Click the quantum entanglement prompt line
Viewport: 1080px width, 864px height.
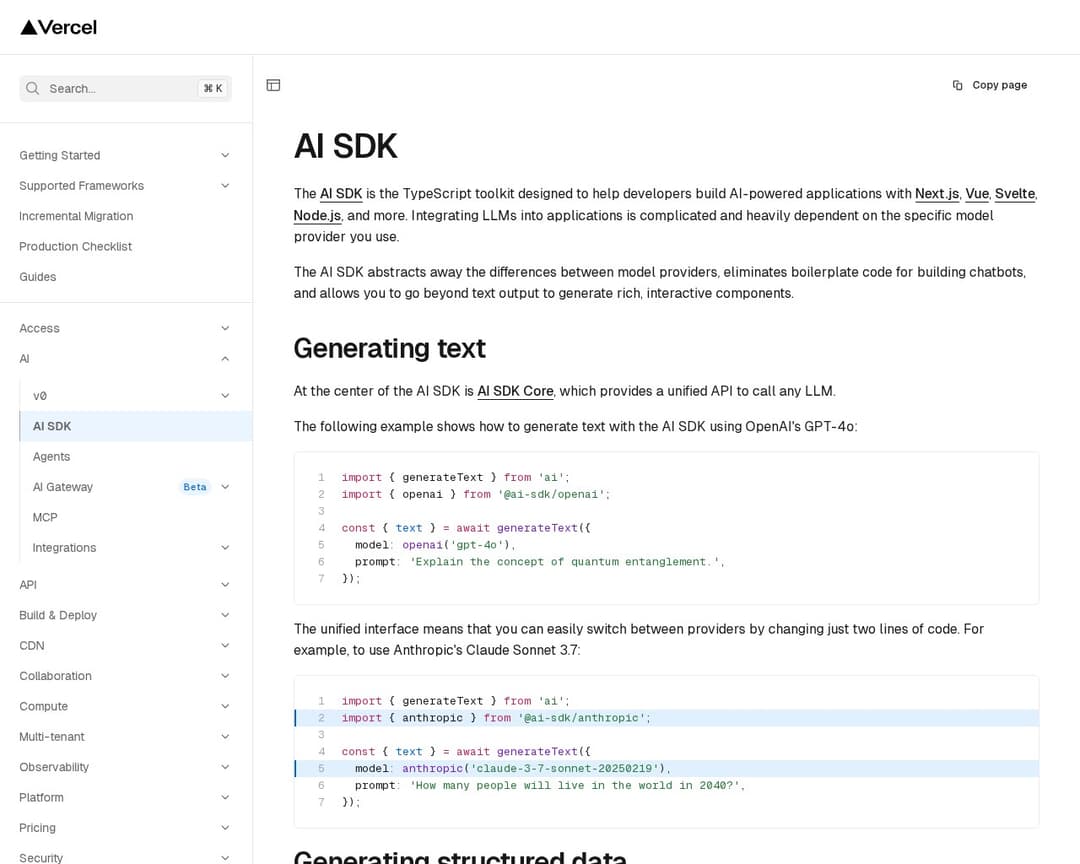[x=539, y=562]
